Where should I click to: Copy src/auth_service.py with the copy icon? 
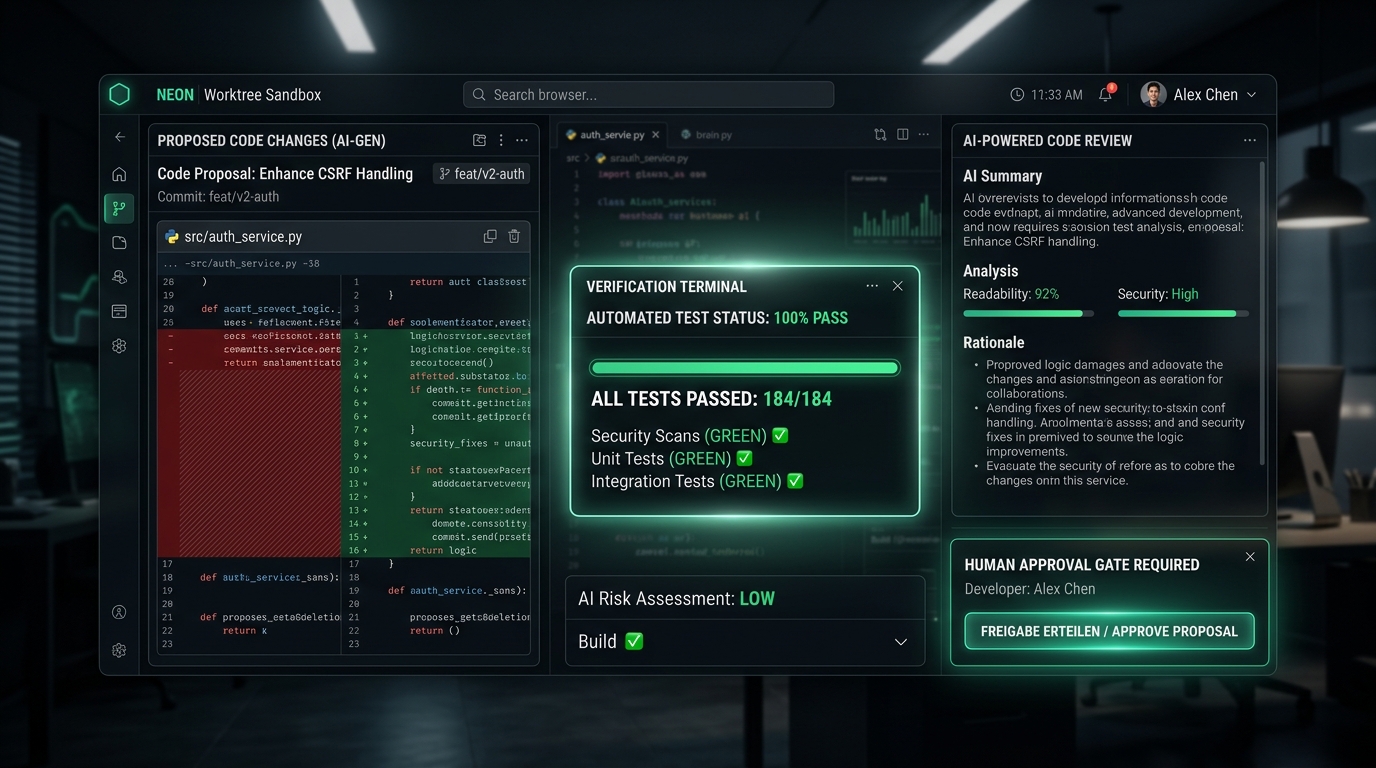point(490,237)
